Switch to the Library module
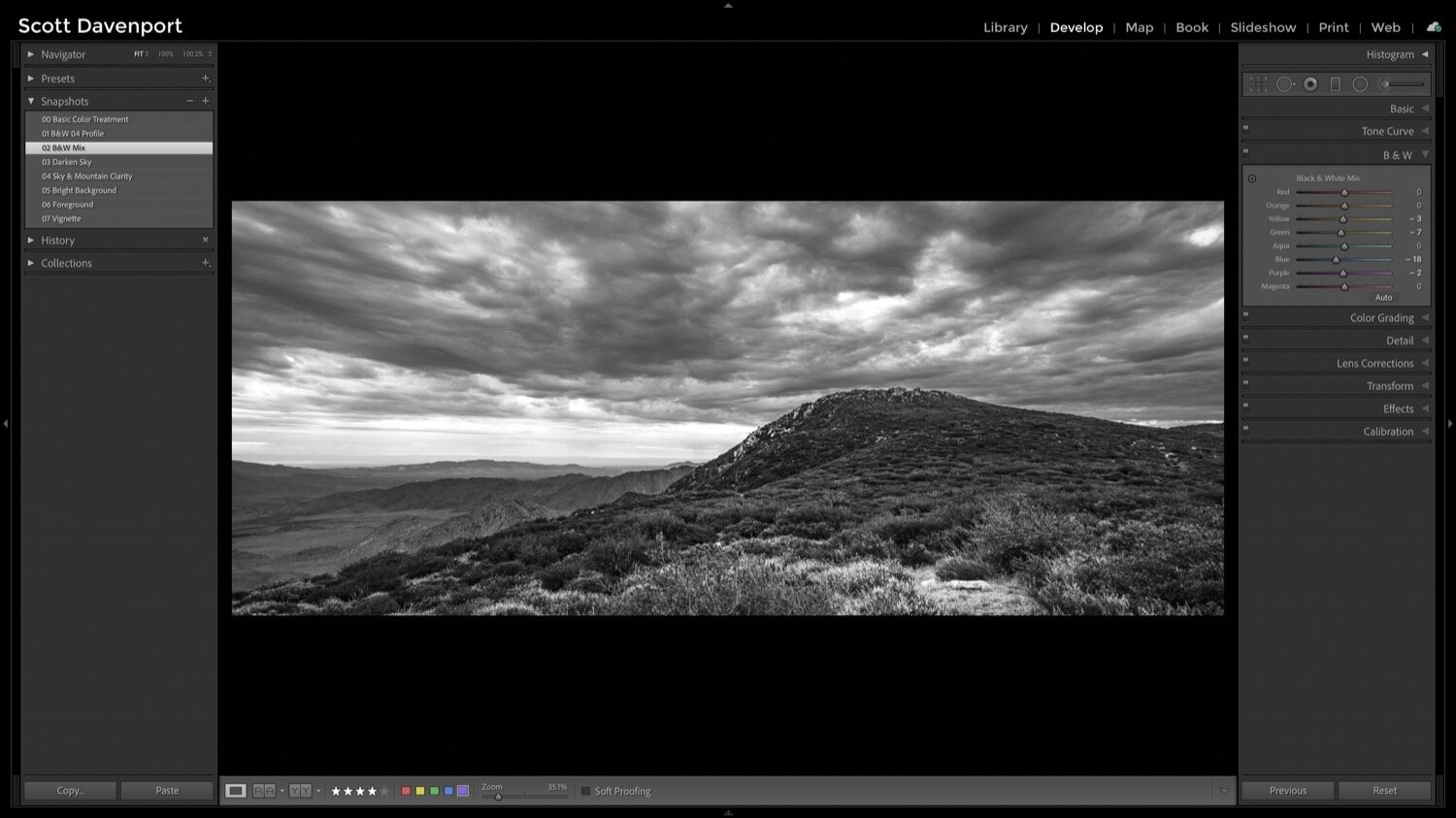The height and width of the screenshot is (818, 1456). tap(1006, 27)
